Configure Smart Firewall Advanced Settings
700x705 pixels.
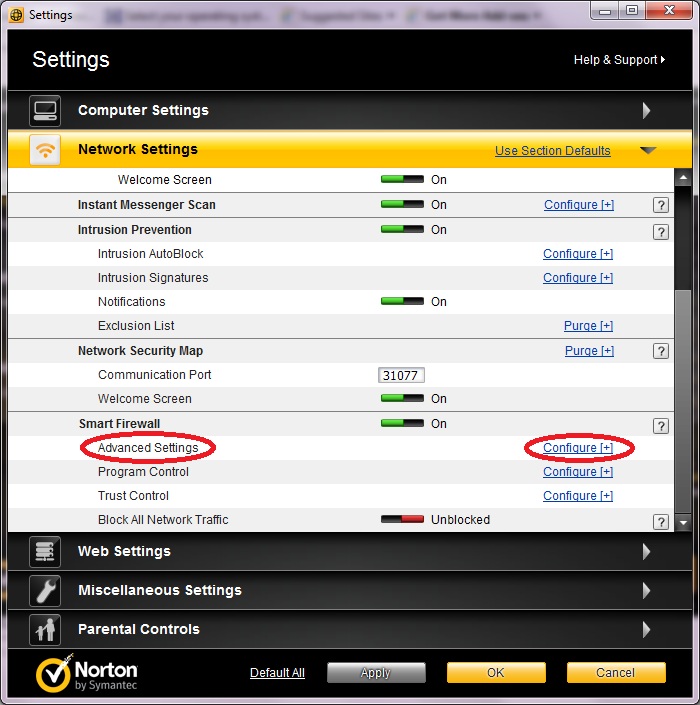click(x=578, y=448)
